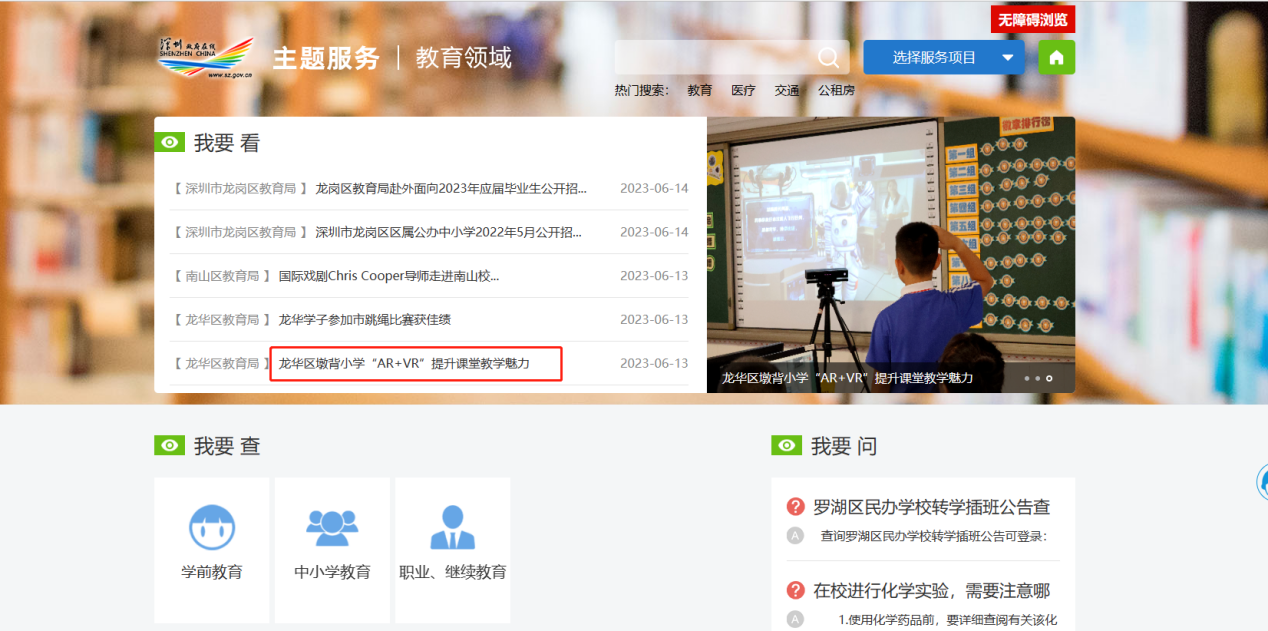Open the 无障碍浏览 accessibility mode
Screen dimensions: 1268x631
click(1032, 19)
